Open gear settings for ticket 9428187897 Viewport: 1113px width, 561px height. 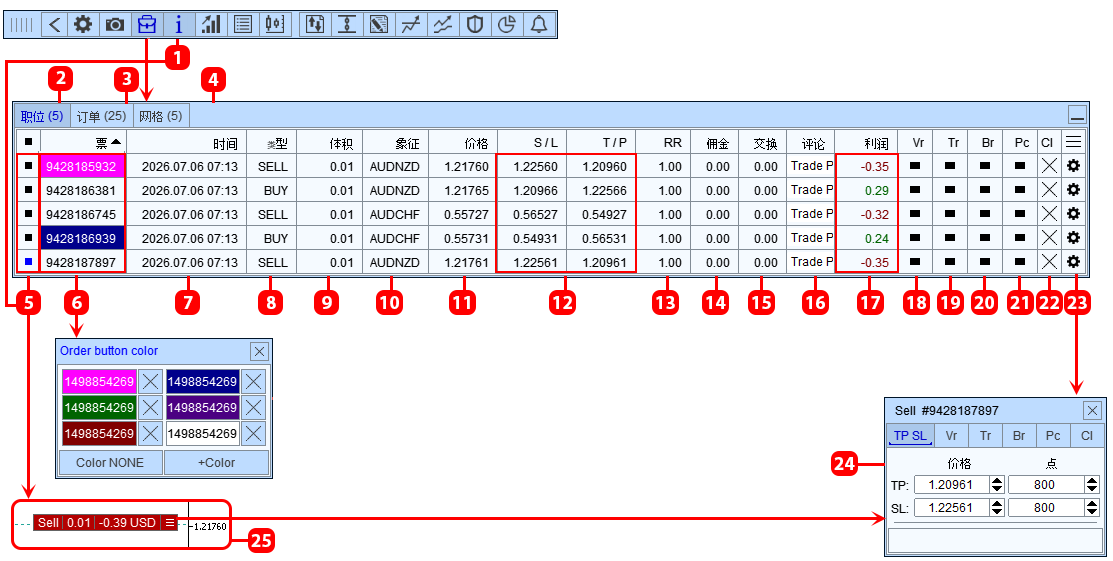coord(1073,262)
